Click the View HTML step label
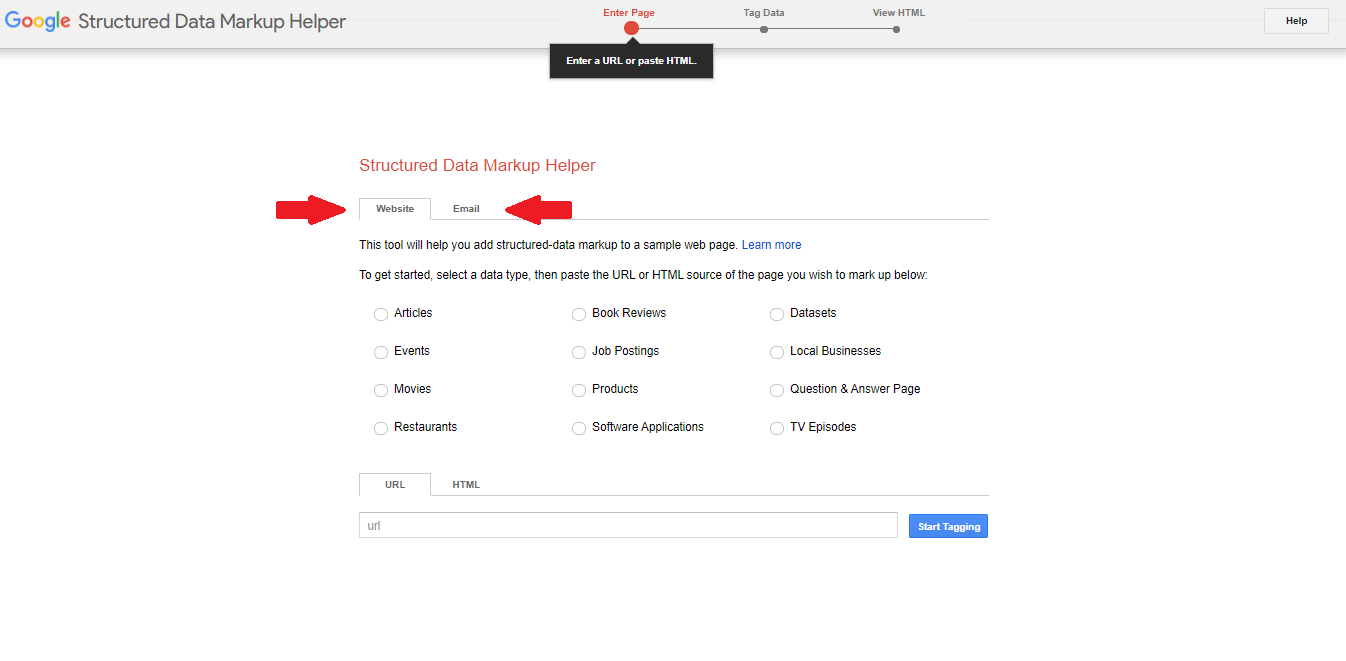This screenshot has width=1346, height=661. point(899,13)
